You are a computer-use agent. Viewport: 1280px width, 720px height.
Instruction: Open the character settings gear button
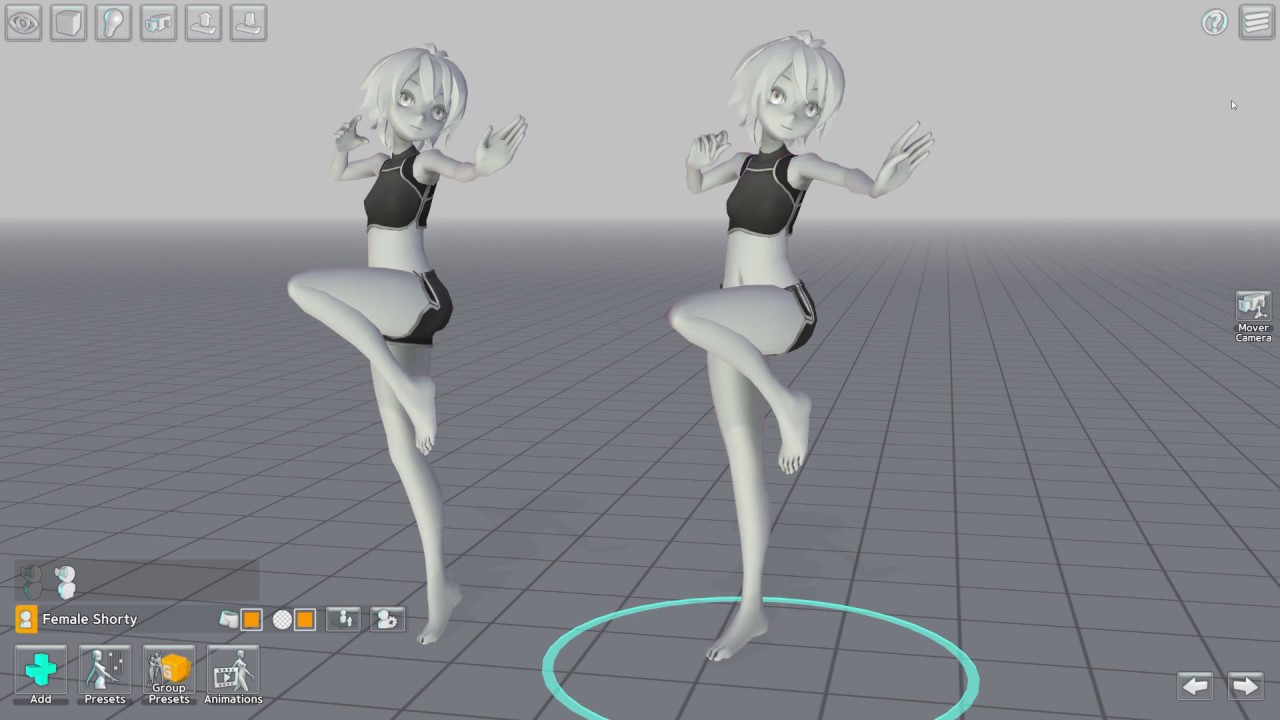[387, 619]
